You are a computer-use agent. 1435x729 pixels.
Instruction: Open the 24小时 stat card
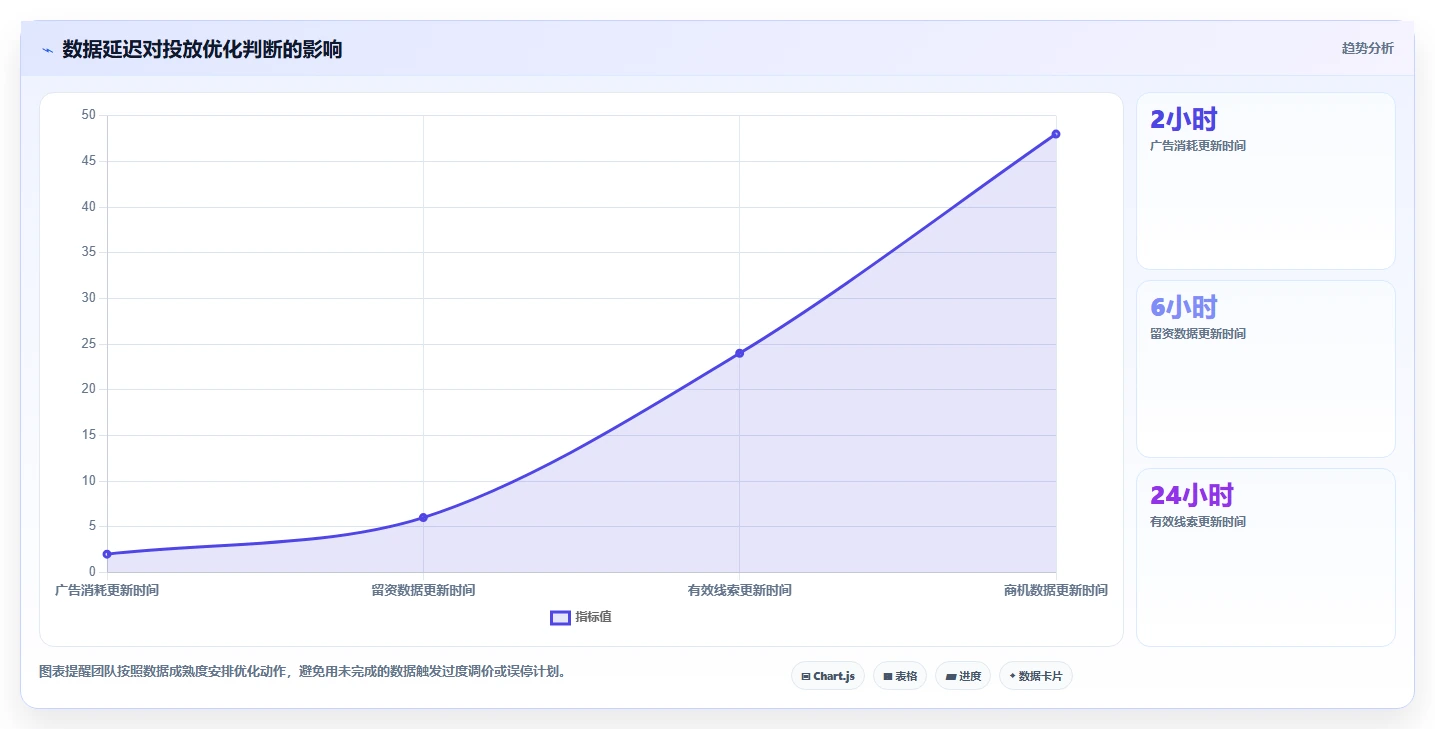1266,557
